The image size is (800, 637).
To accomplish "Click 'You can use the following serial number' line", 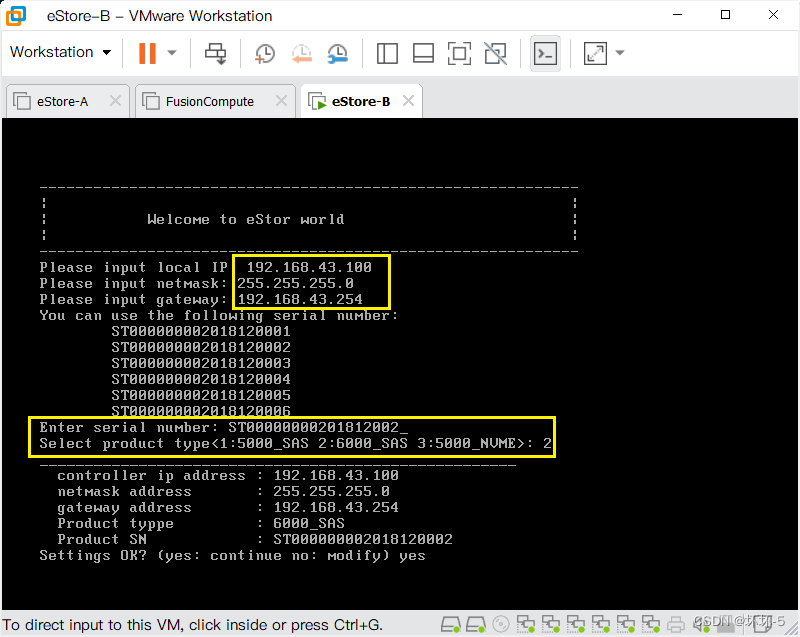I will 218,316.
